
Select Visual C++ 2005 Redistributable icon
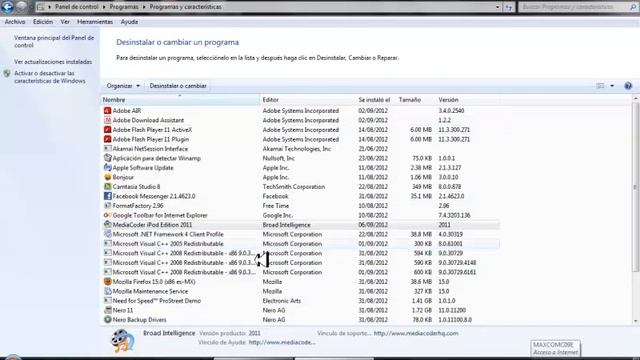coord(107,244)
